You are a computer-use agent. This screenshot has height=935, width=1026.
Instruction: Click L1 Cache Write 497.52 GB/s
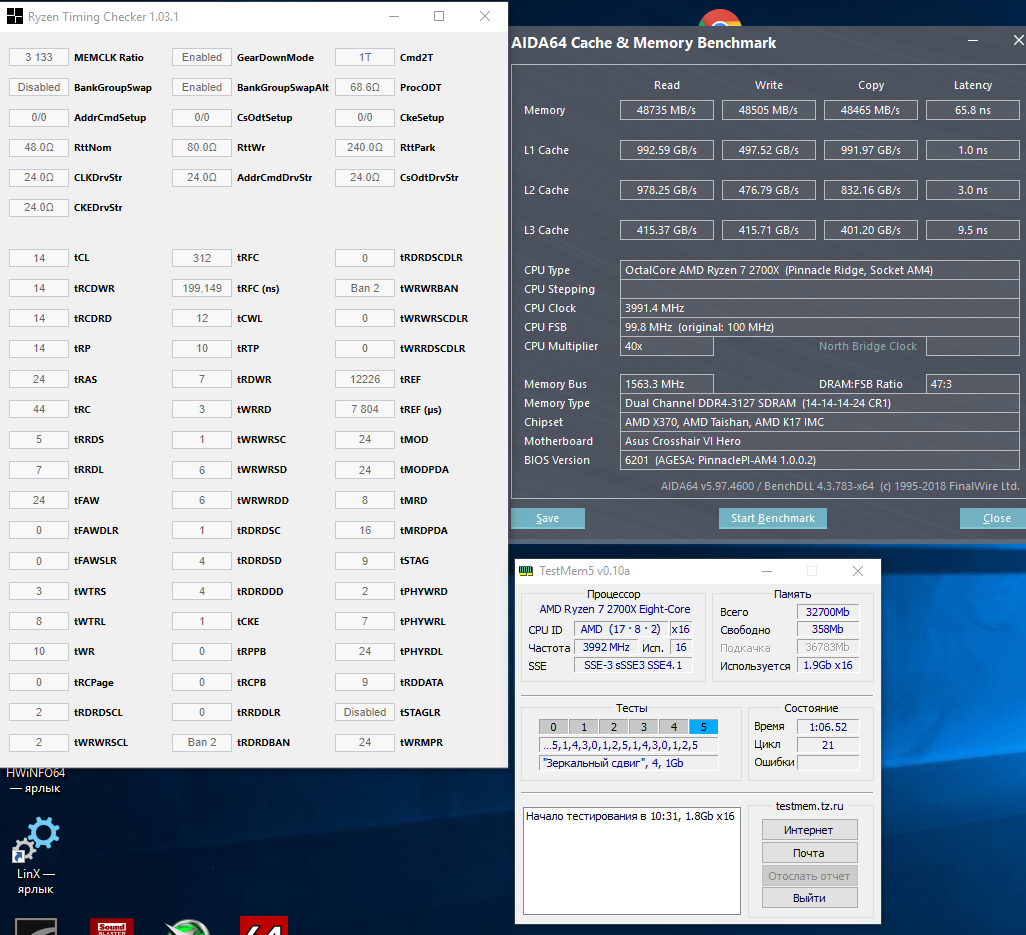point(768,150)
